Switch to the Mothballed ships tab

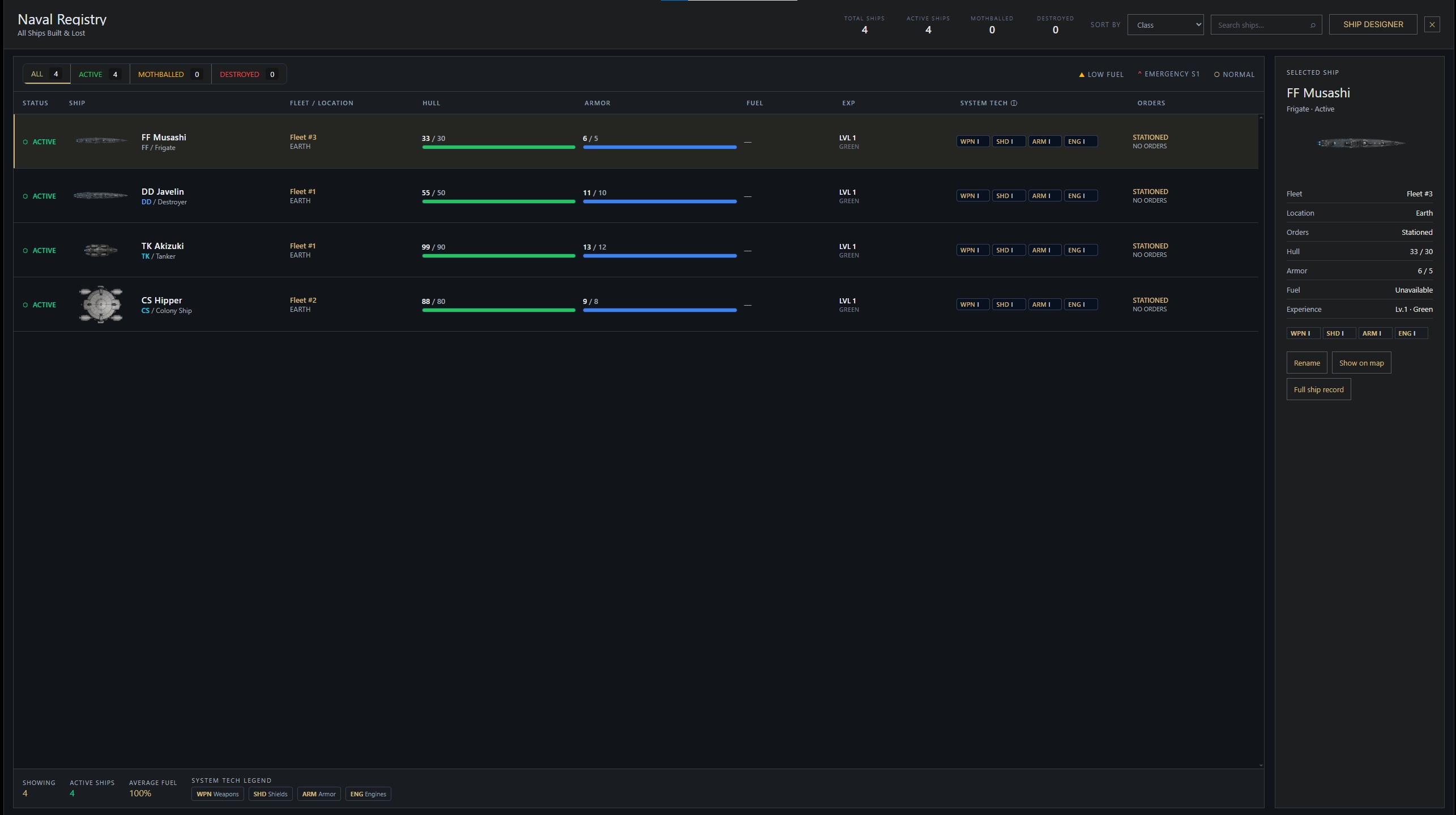tap(170, 74)
